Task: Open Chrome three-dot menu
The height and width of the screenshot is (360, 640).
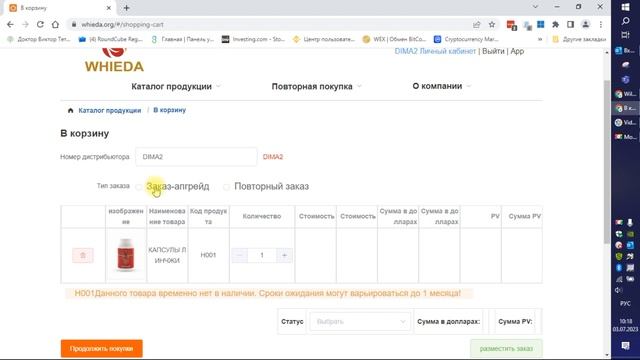Action: coord(601,24)
